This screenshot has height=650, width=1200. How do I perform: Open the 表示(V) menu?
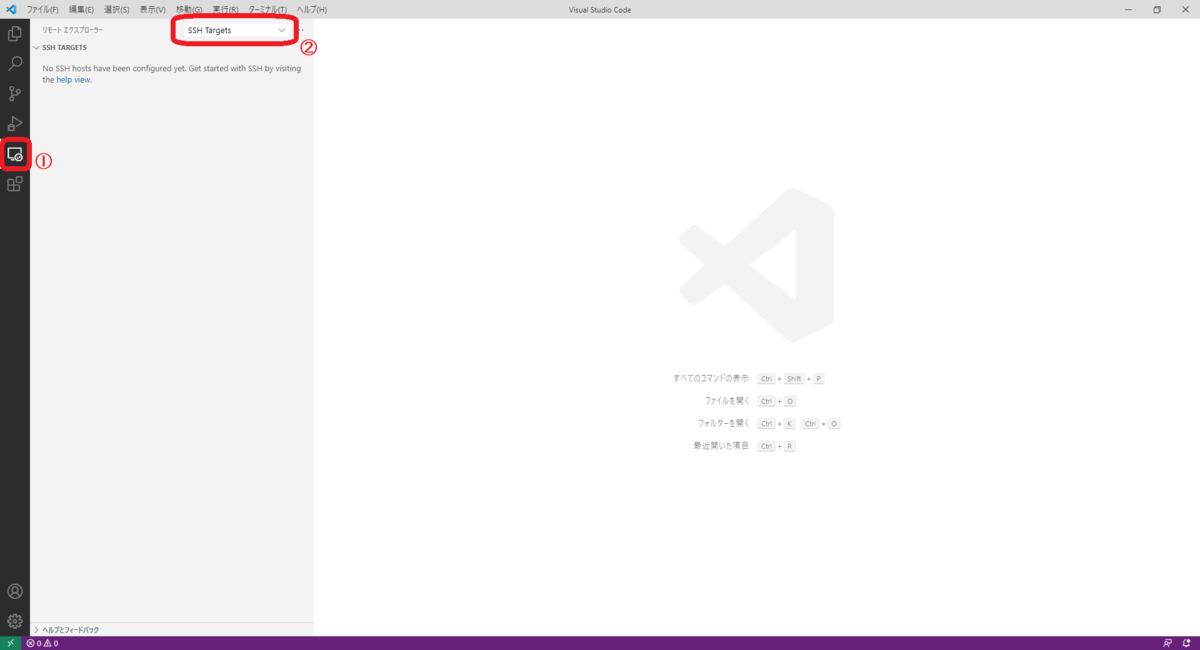tap(153, 9)
